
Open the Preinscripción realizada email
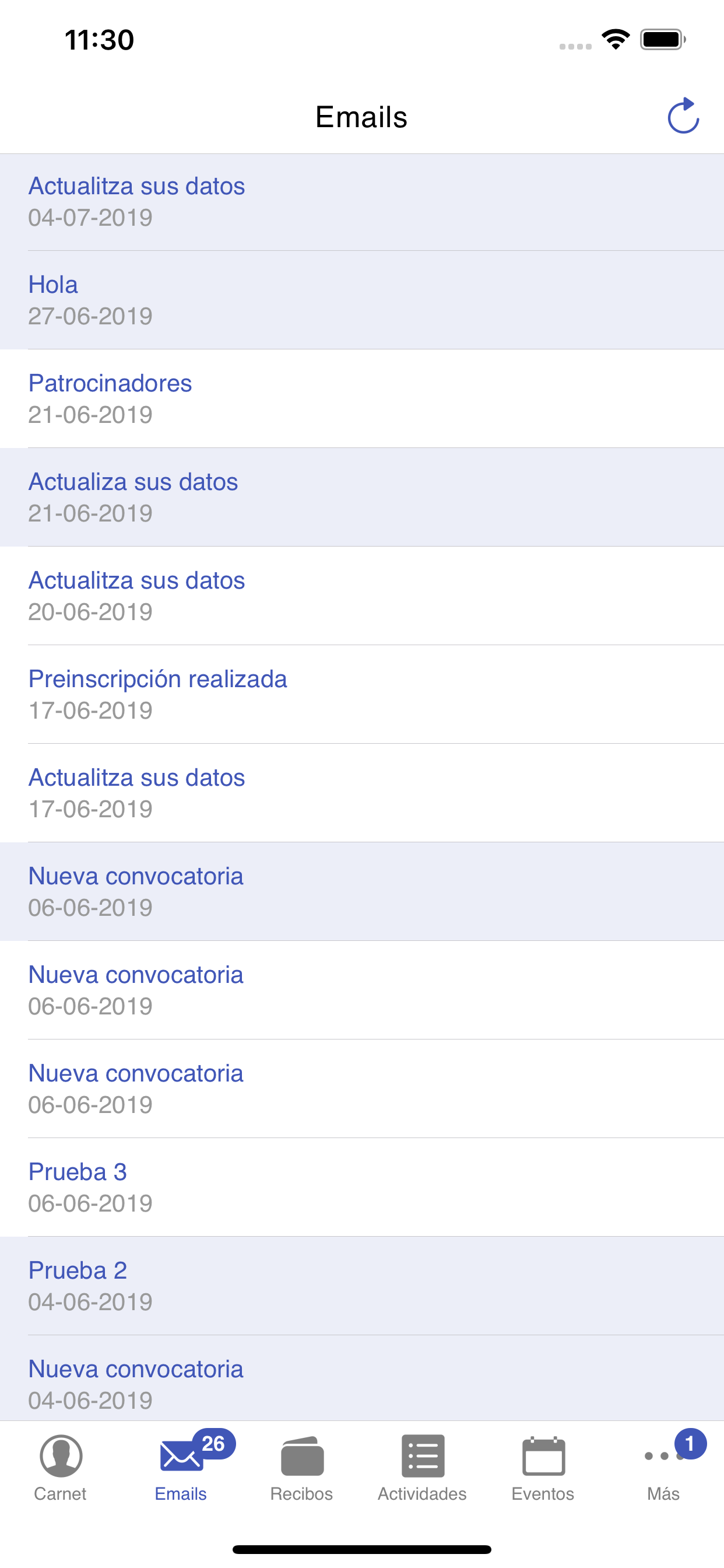pos(362,695)
